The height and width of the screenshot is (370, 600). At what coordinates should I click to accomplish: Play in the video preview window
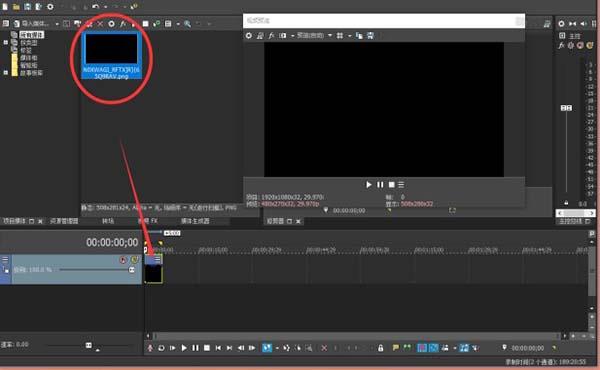(368, 185)
